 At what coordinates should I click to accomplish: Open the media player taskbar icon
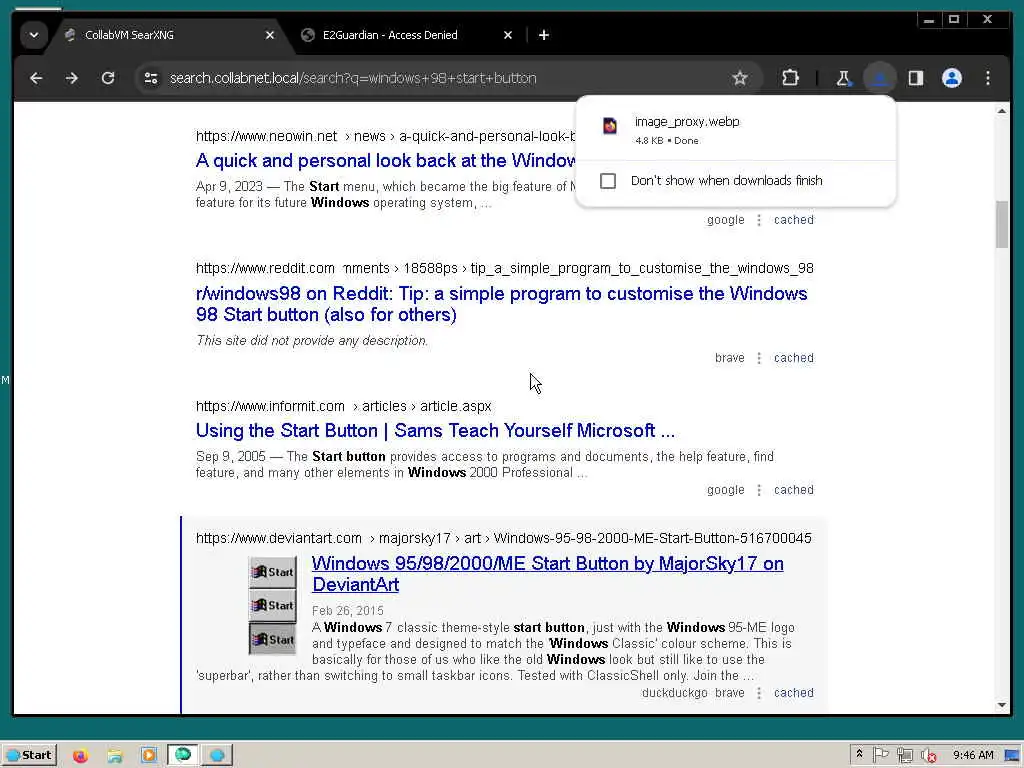pyautogui.click(x=149, y=756)
